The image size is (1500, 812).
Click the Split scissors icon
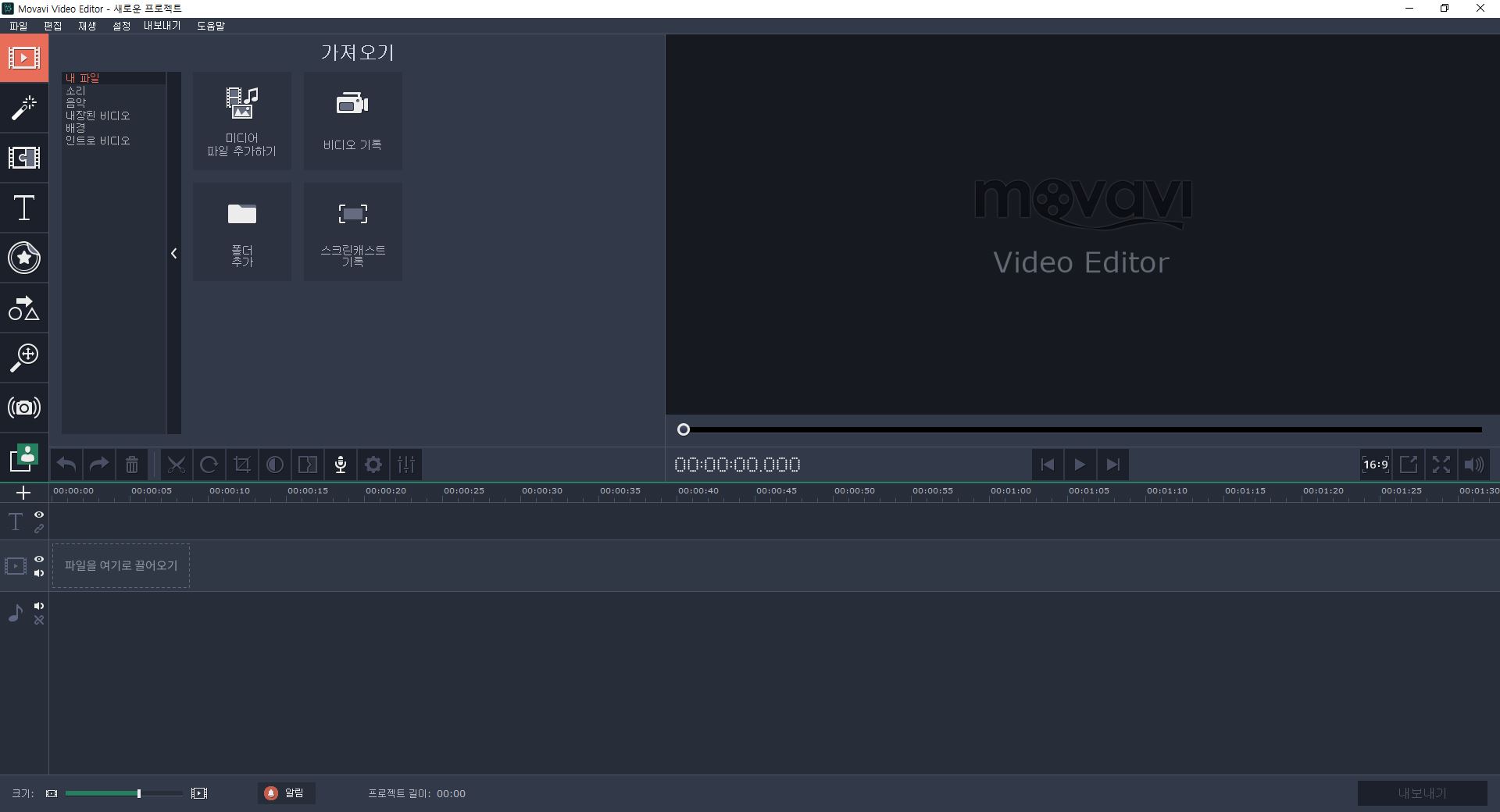(177, 465)
